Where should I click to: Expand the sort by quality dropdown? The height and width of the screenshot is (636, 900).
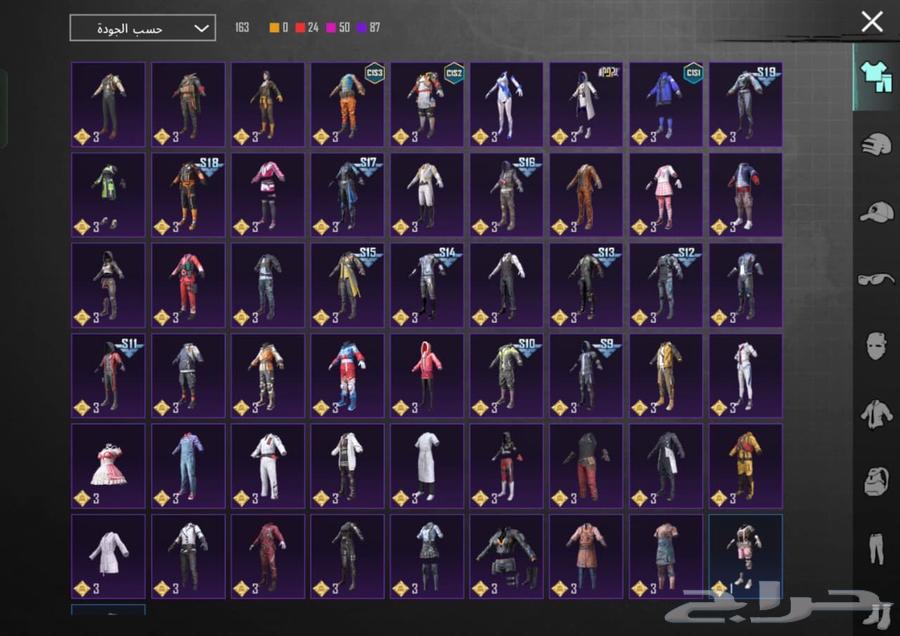(x=142, y=28)
